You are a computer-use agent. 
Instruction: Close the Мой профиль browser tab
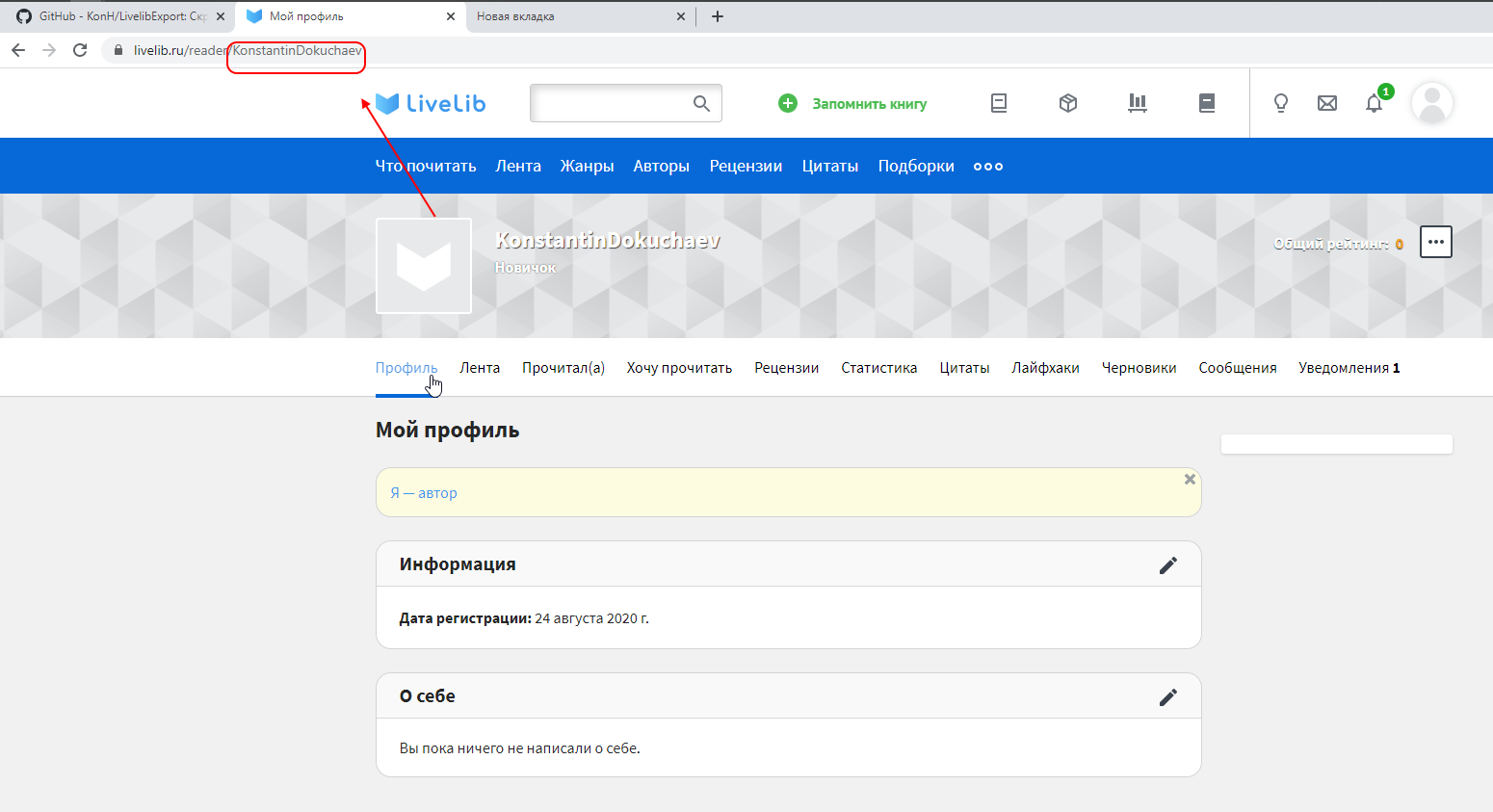click(x=451, y=16)
